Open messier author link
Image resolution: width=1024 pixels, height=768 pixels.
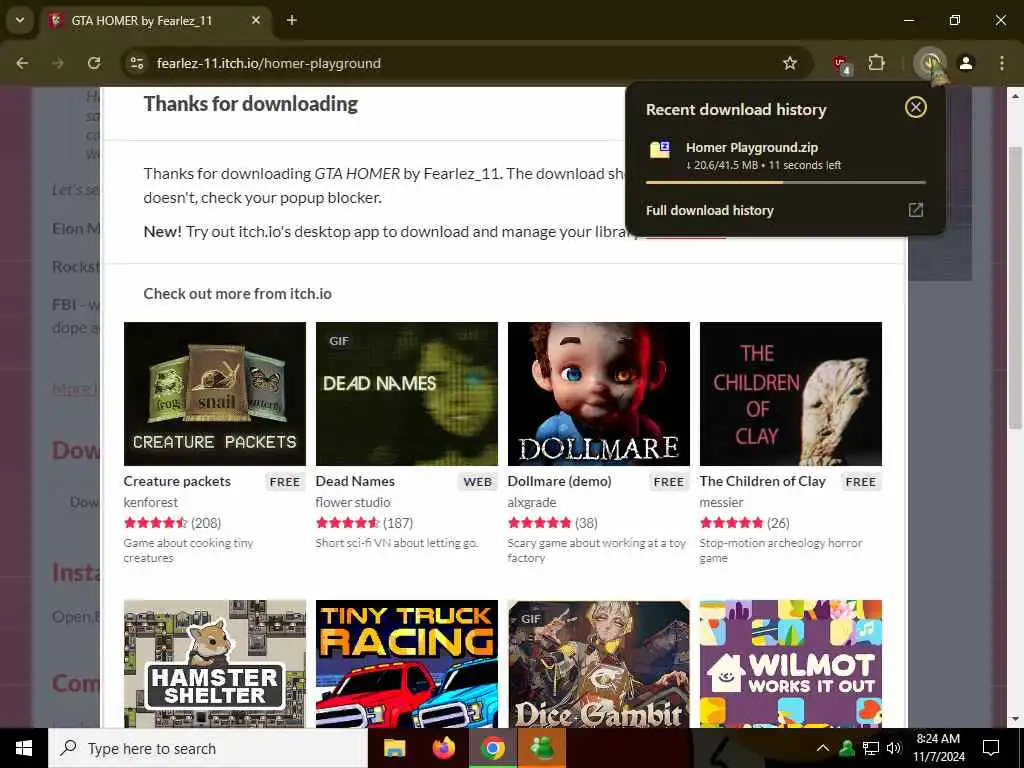721,502
